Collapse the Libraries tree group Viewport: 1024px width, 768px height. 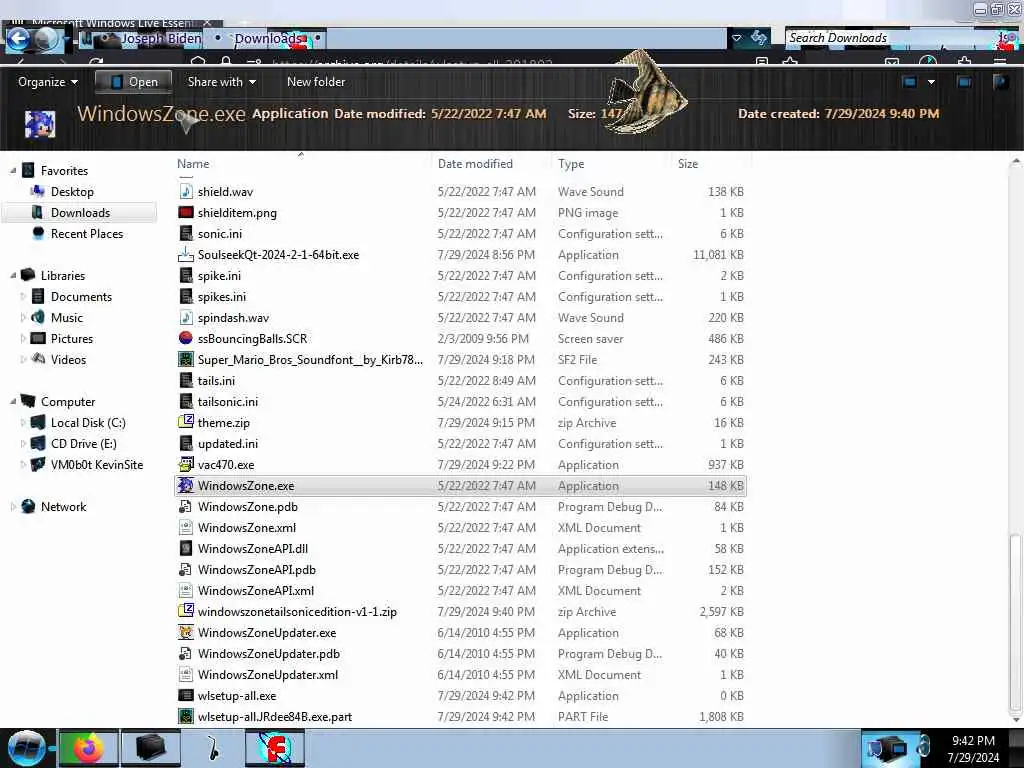pyautogui.click(x=13, y=276)
